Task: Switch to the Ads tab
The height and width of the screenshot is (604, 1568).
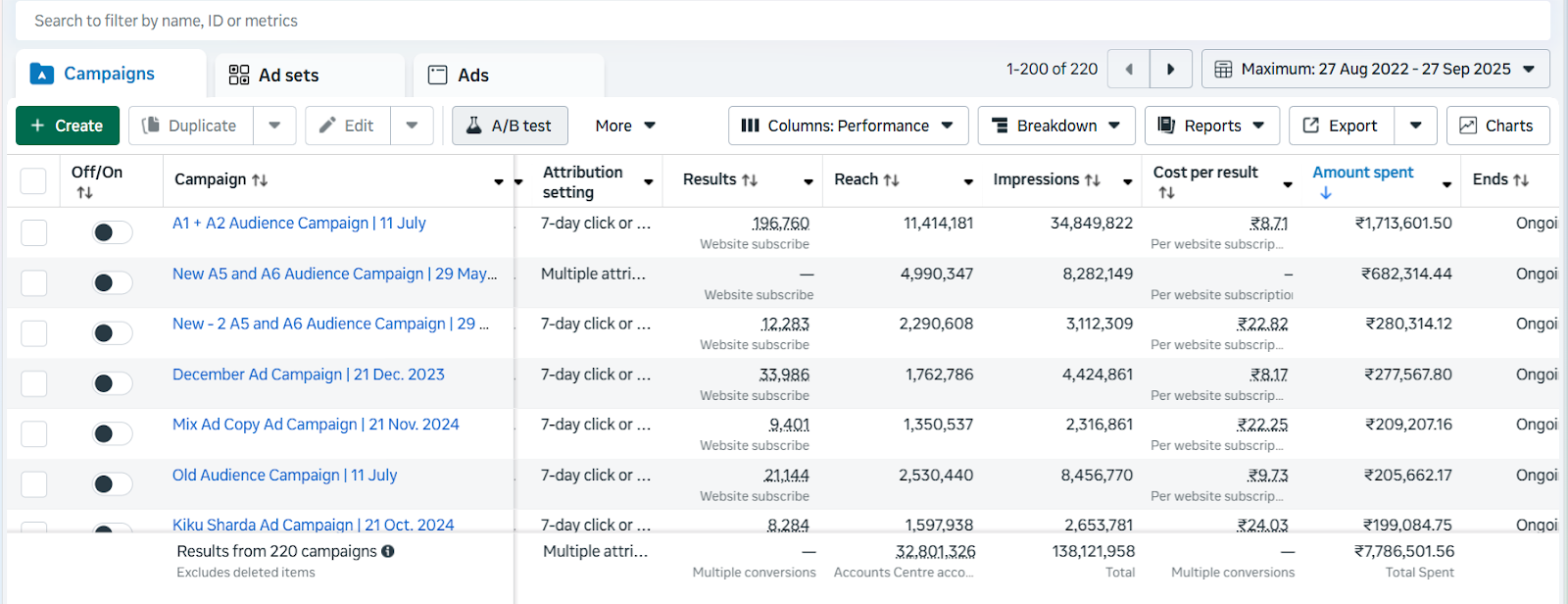Action: point(472,75)
